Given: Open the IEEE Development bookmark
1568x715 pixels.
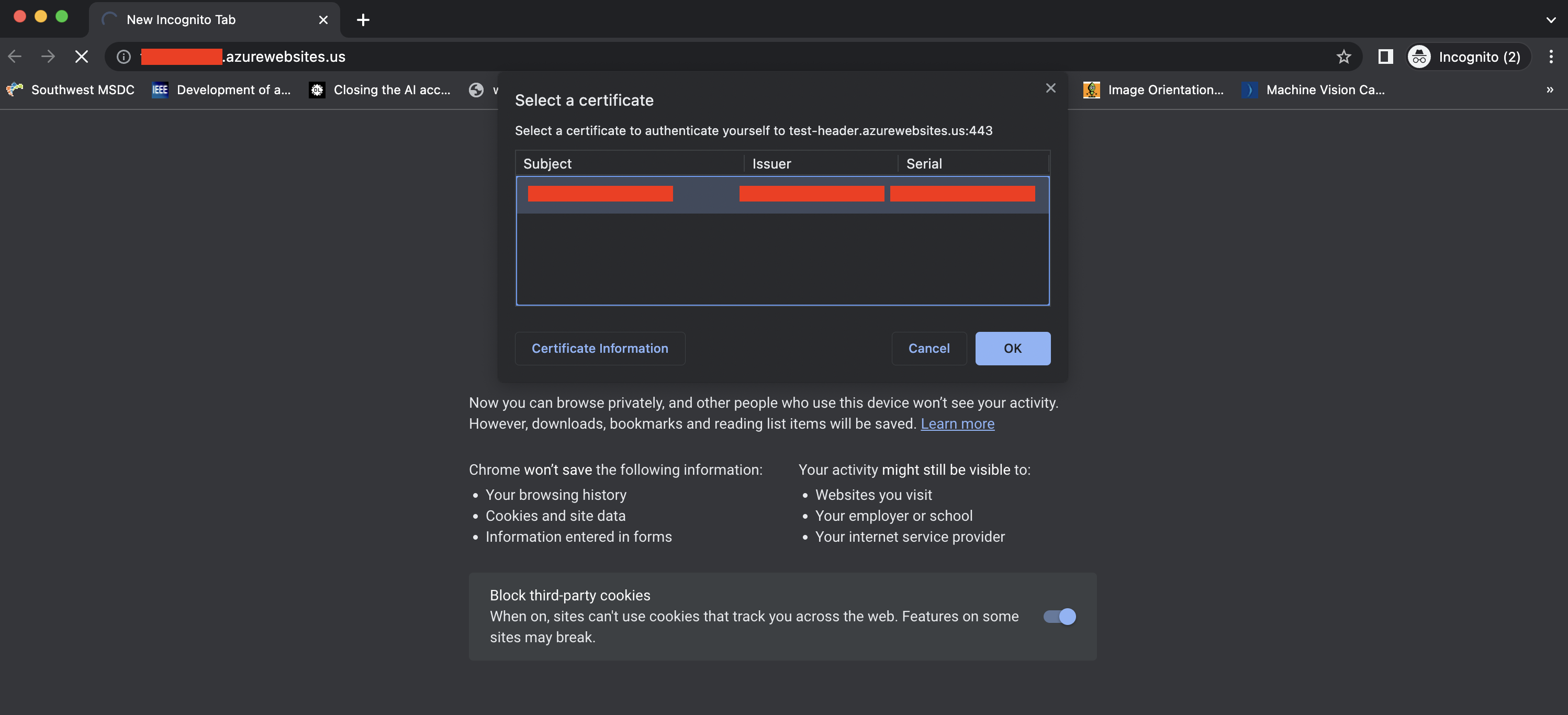Looking at the screenshot, I should (x=221, y=90).
